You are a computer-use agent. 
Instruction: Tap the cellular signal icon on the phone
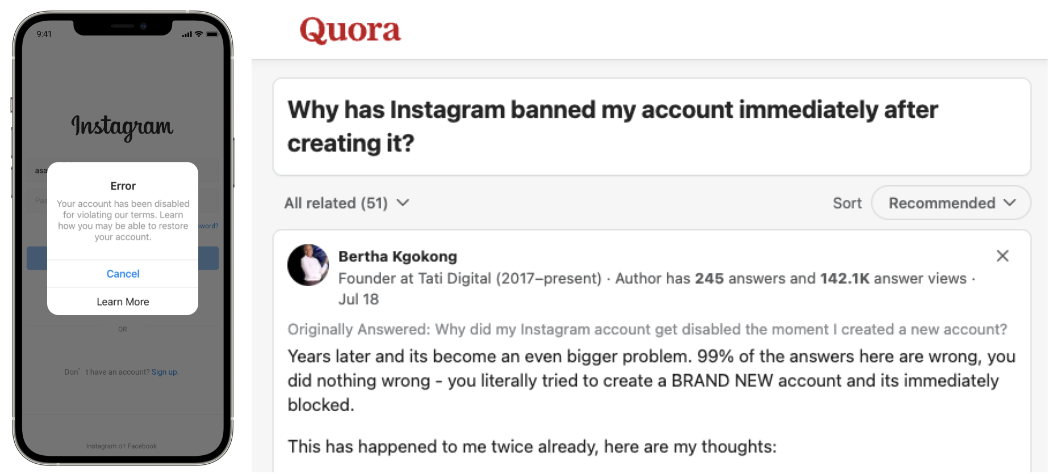point(186,34)
